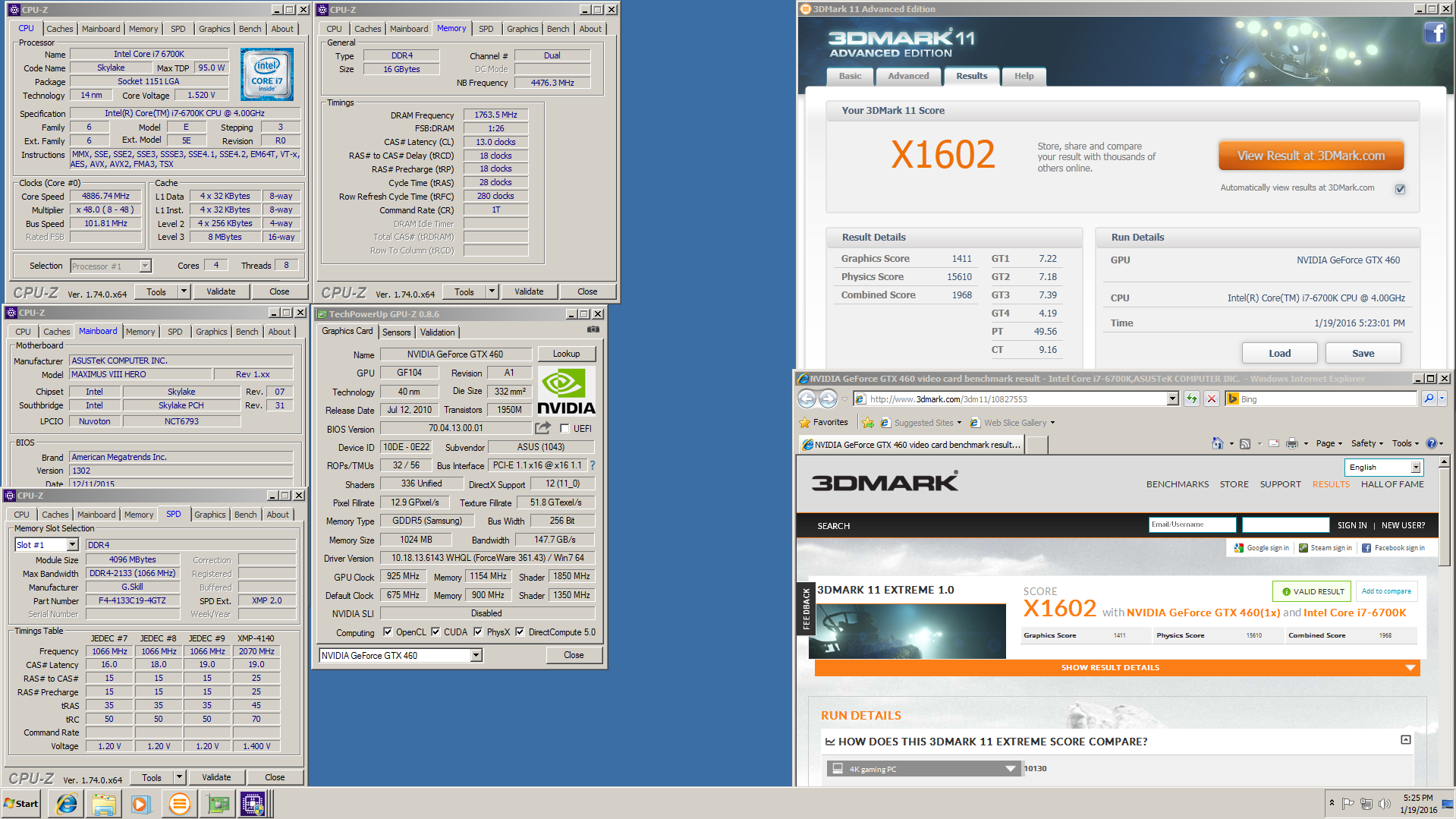Viewport: 1456px width, 819px height.
Task: Click the Read Mail icon in IE
Action: [1274, 443]
